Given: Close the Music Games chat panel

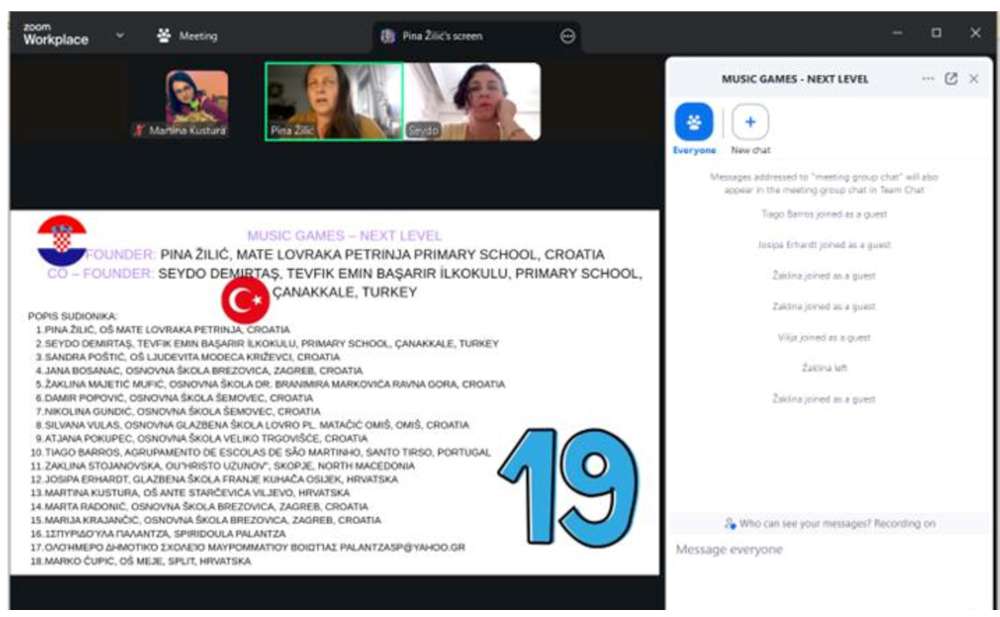Looking at the screenshot, I should point(974,79).
